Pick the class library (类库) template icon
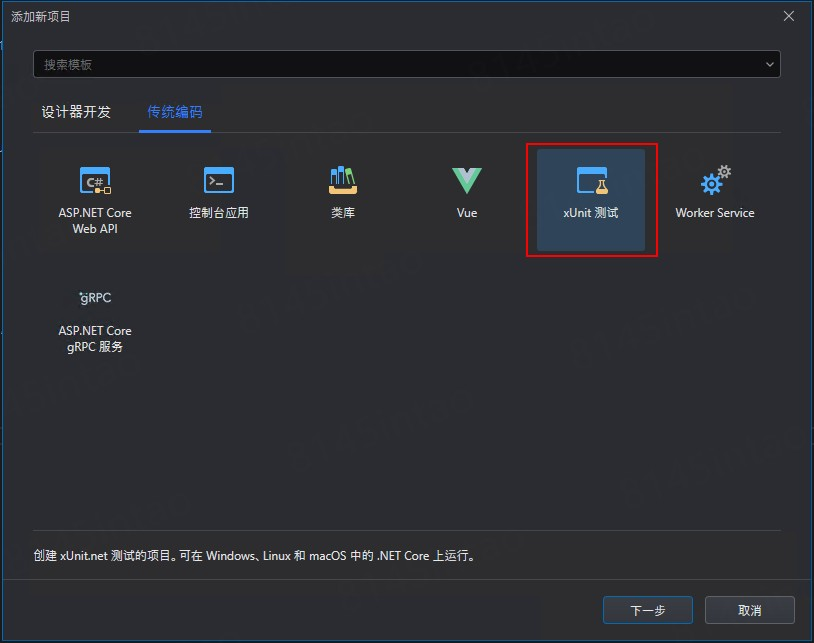 pos(343,180)
